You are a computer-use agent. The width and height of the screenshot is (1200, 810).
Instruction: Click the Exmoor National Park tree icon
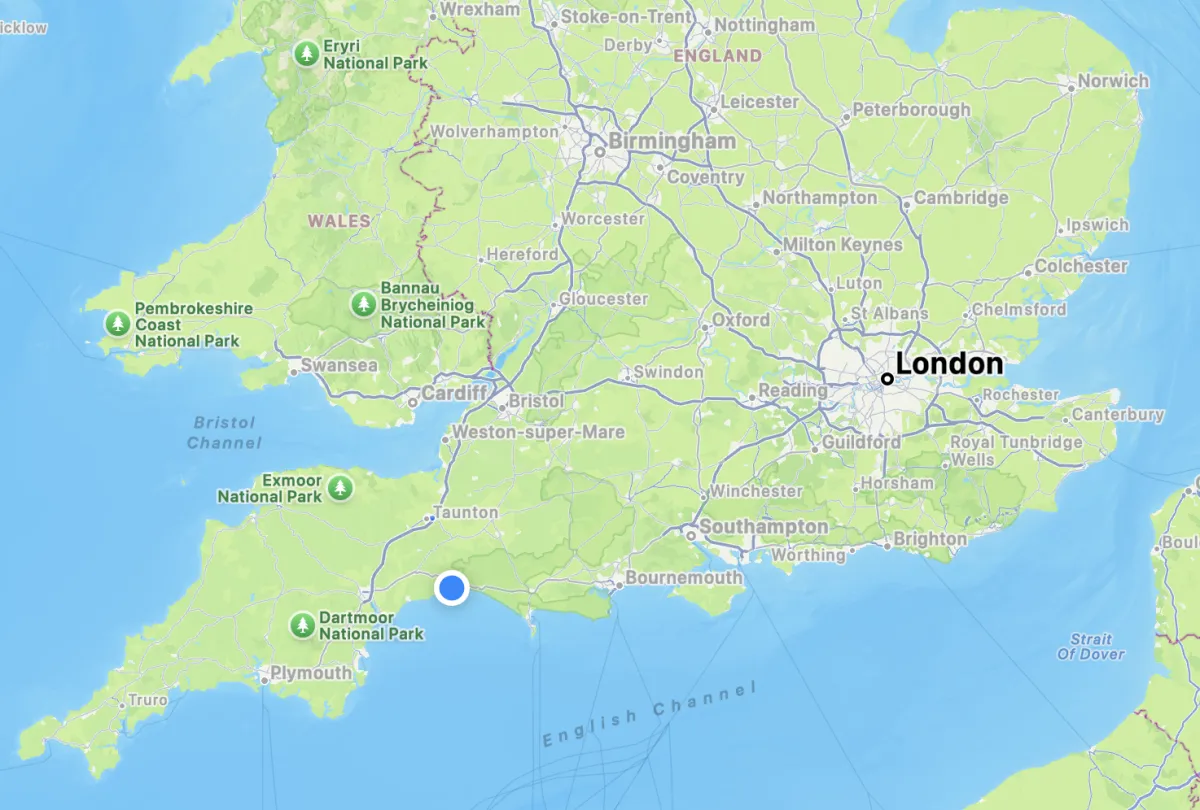342,488
